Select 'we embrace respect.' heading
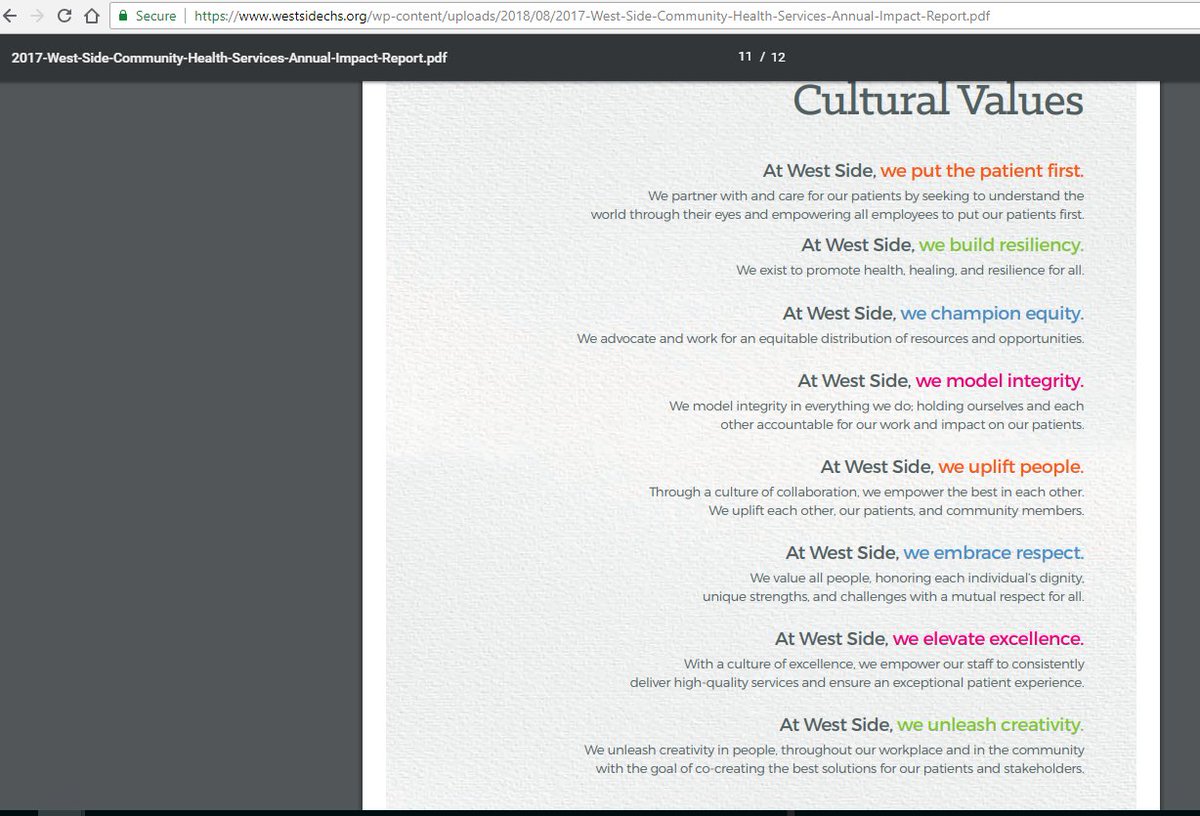Image resolution: width=1200 pixels, height=816 pixels. 993,553
